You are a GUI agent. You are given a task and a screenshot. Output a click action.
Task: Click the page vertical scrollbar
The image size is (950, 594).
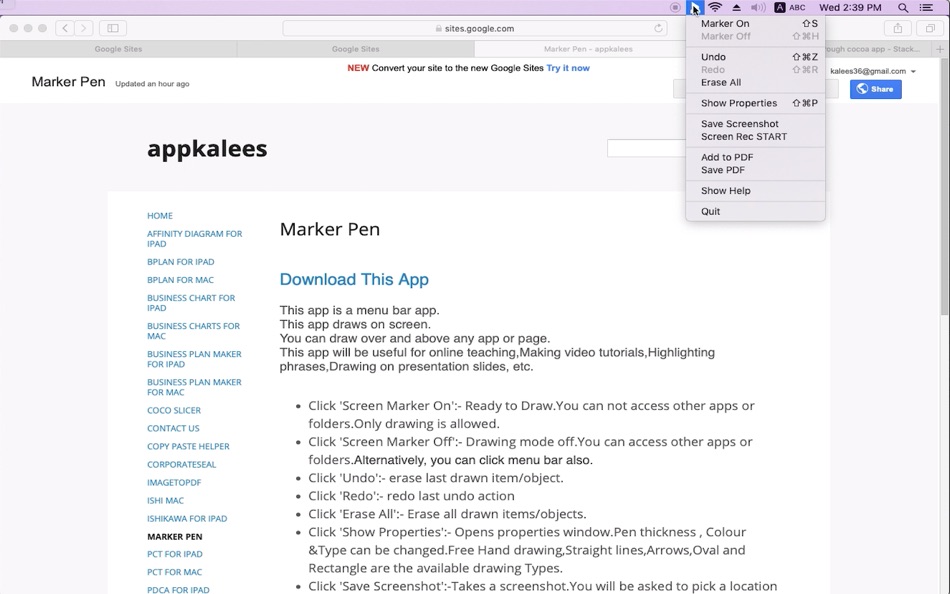(x=945, y=188)
